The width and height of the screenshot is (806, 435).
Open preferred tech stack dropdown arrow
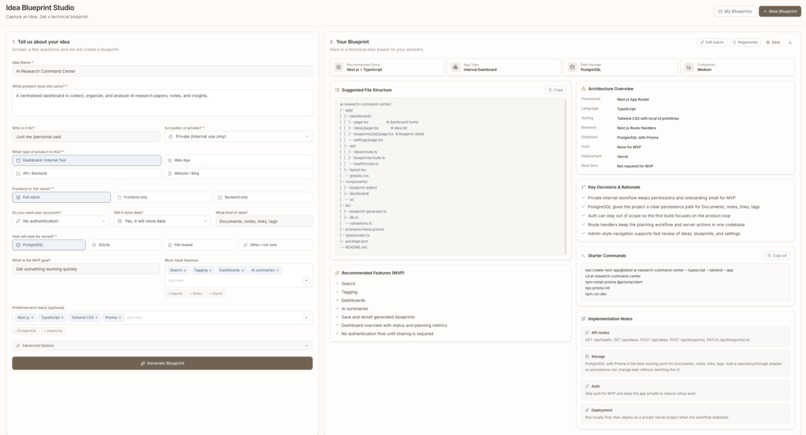tap(306, 318)
